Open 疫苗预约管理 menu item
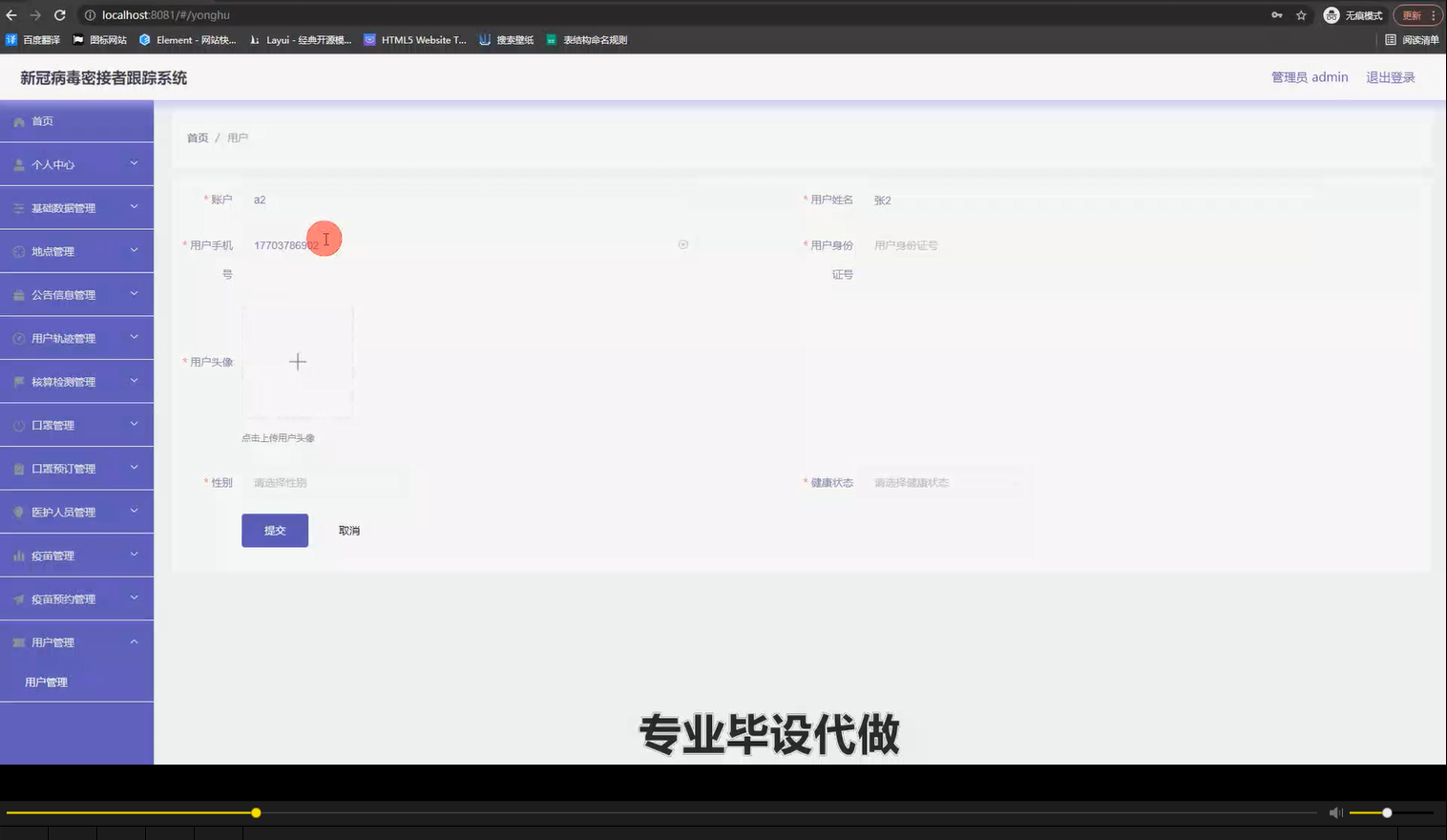 [76, 599]
